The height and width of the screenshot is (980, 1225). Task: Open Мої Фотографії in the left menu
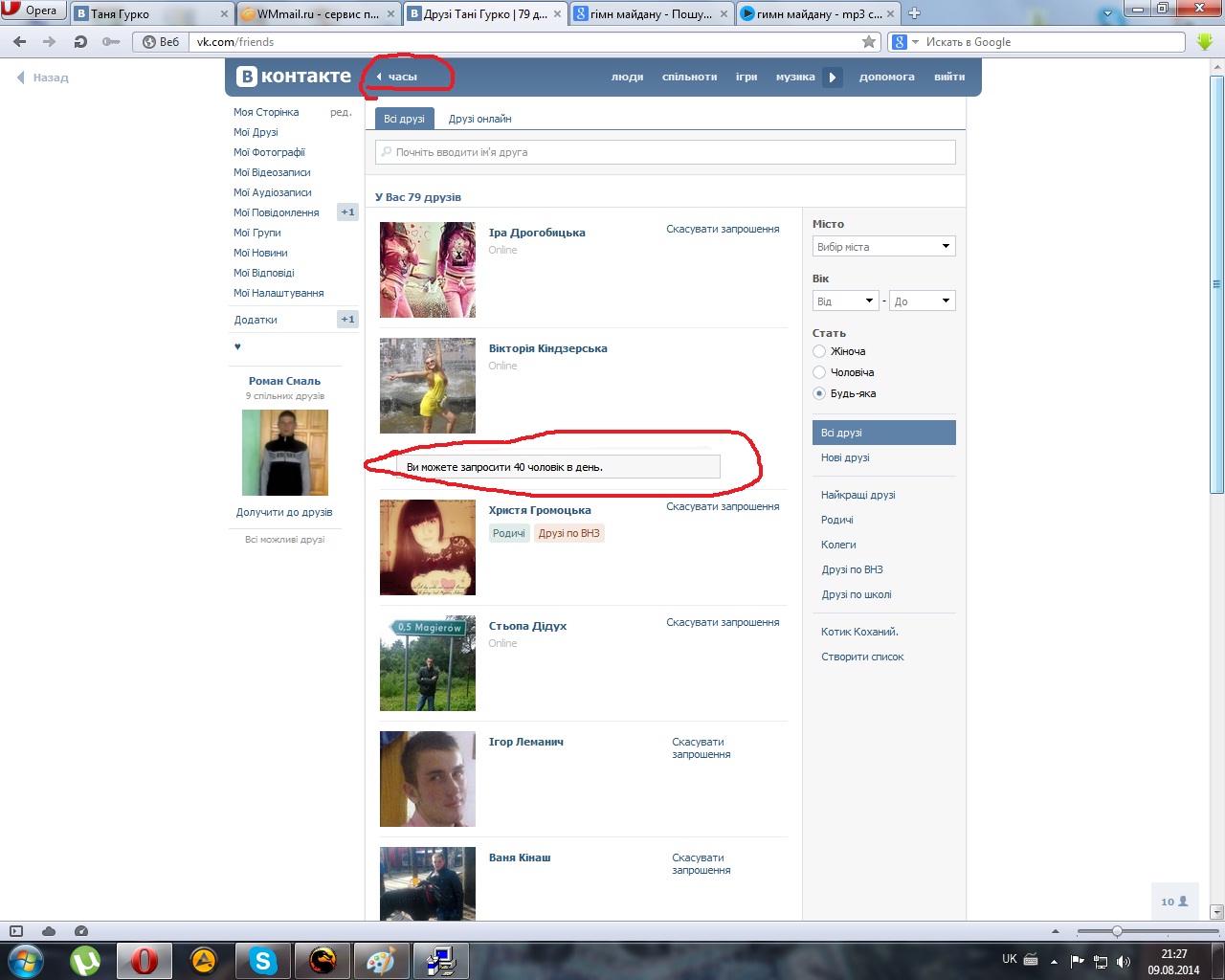pyautogui.click(x=269, y=152)
